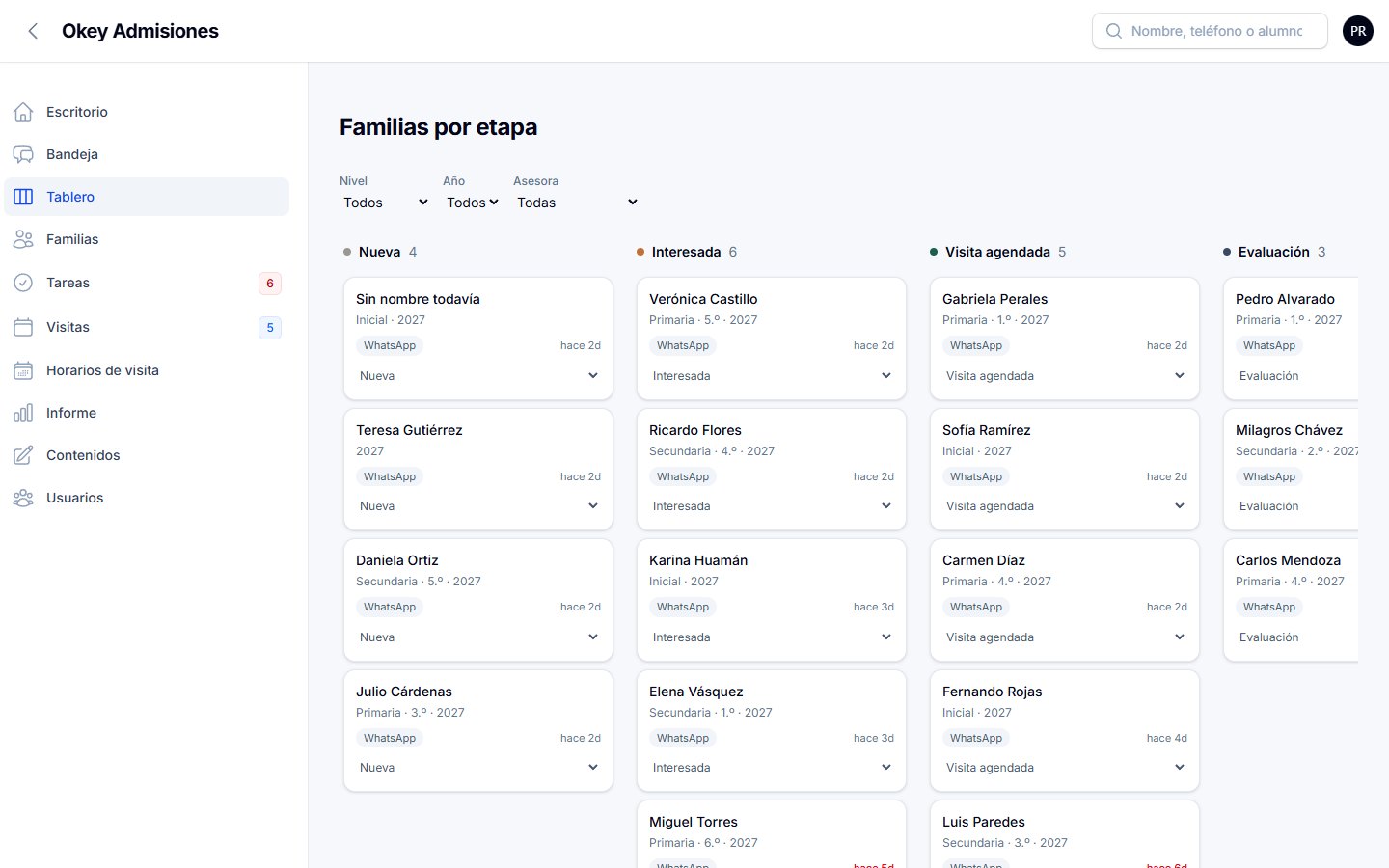Open the Karina Huamán family card
This screenshot has height=868, width=1389.
[772, 600]
